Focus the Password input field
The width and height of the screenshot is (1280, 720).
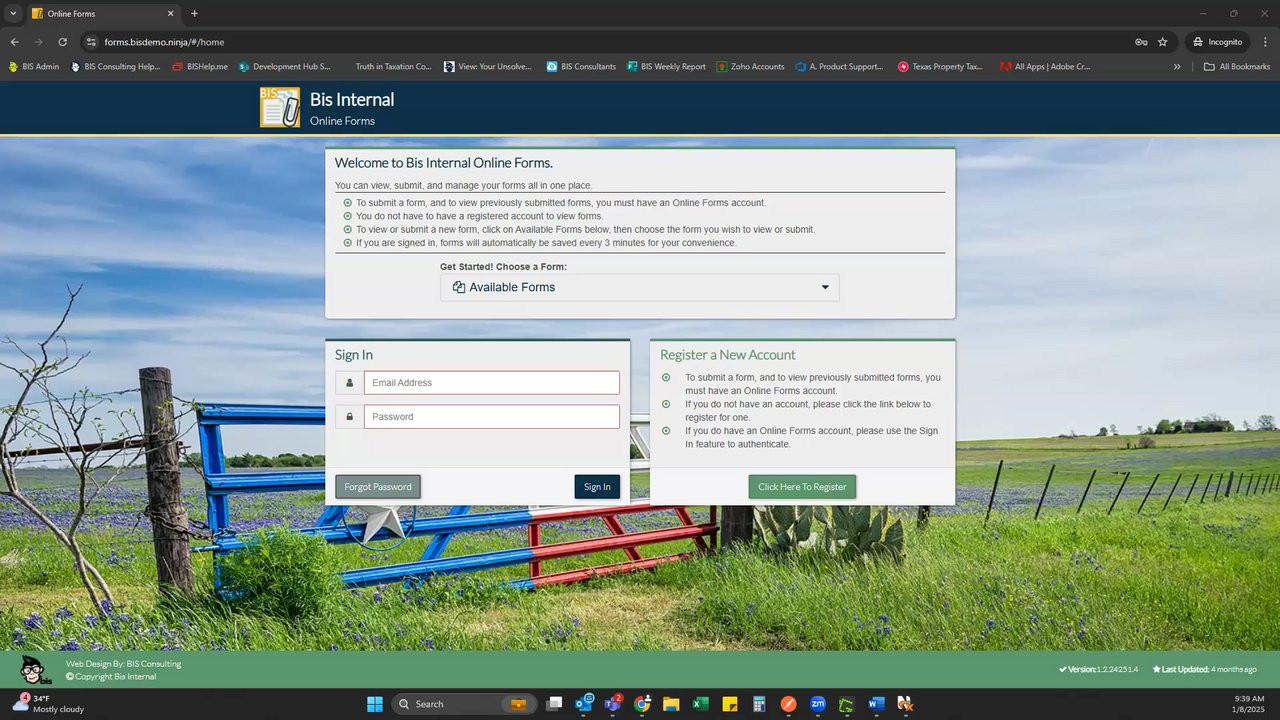[x=492, y=417]
